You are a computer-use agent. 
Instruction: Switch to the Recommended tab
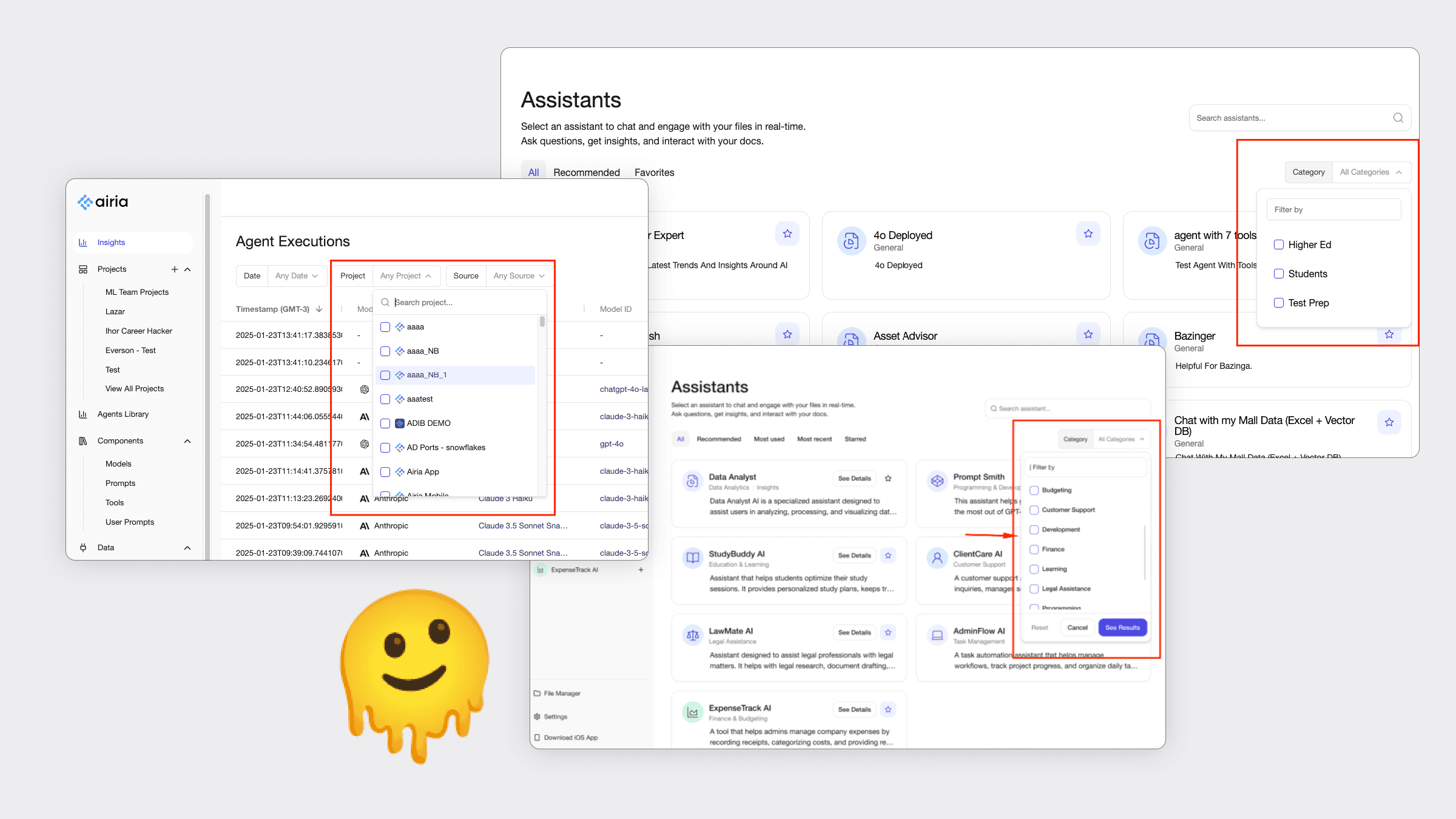pyautogui.click(x=586, y=172)
